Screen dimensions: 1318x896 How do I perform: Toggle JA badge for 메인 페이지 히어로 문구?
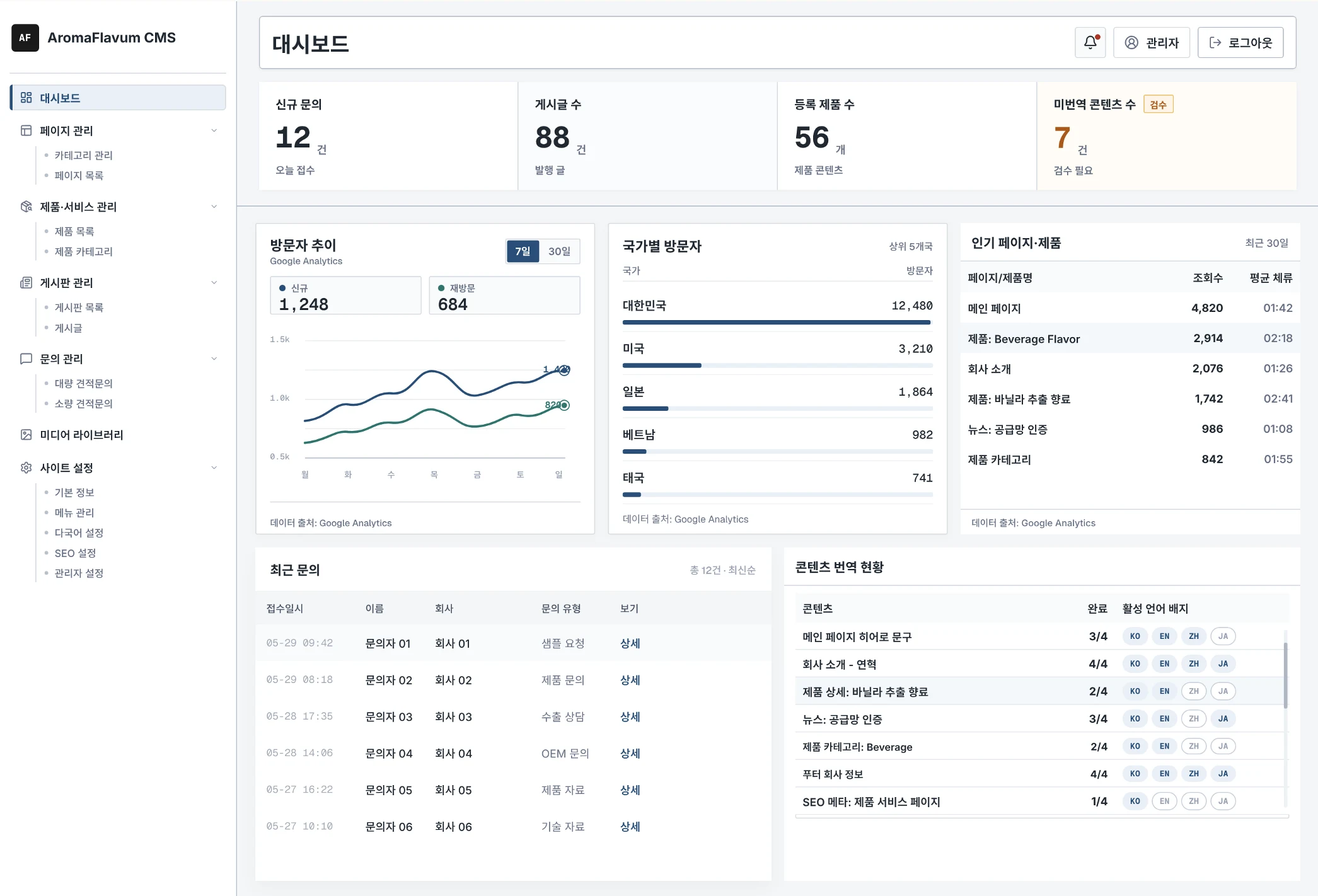(x=1223, y=636)
